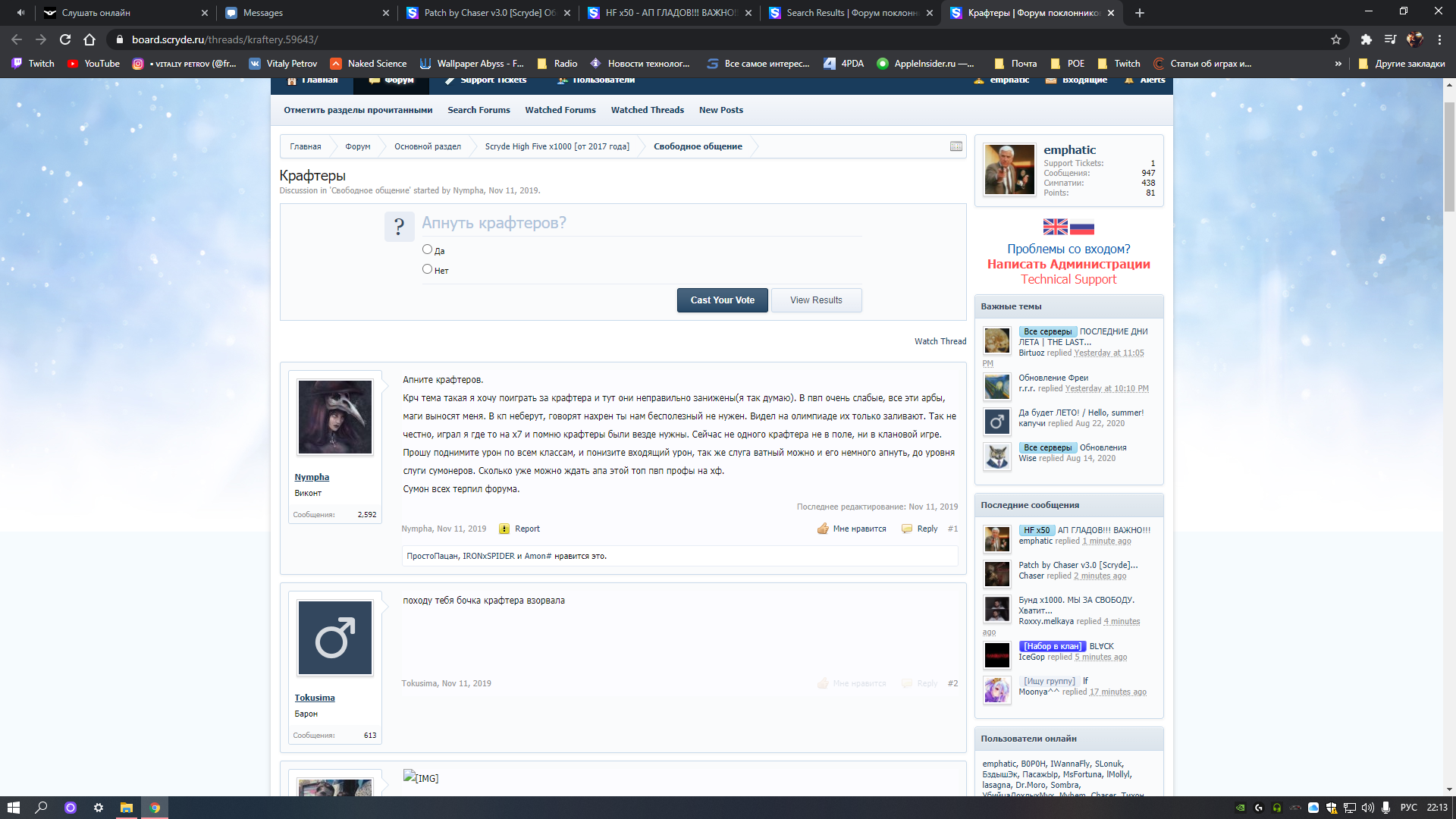Expand hidden bookmarks overflow chevron

point(1338,64)
